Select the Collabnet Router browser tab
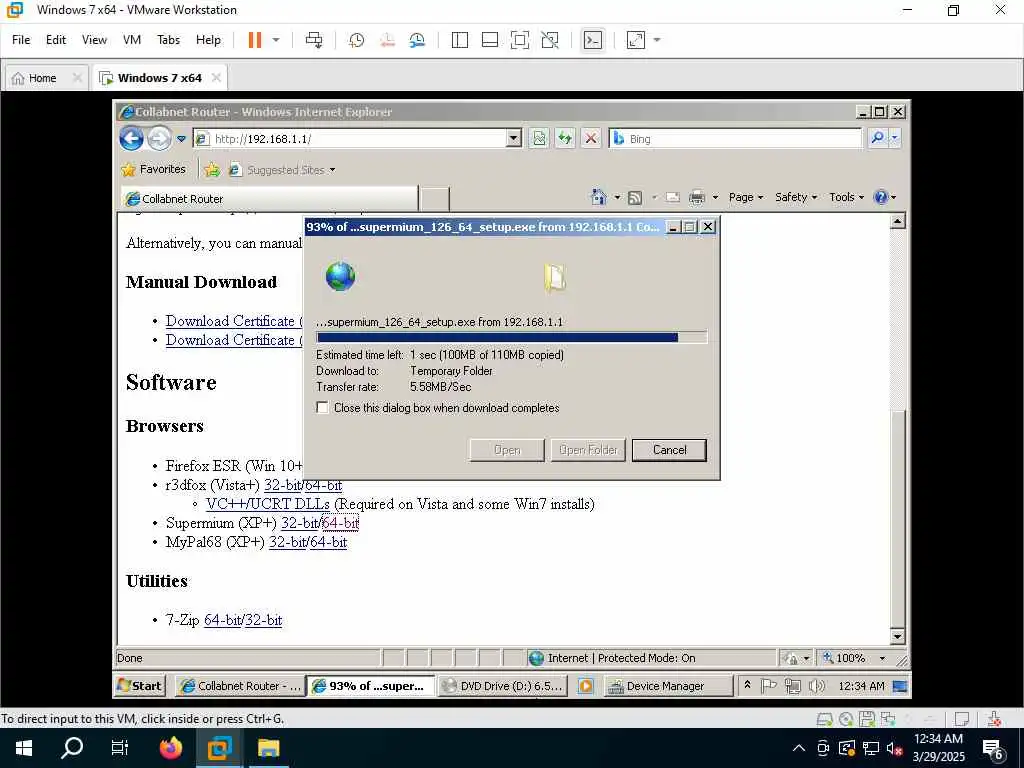This screenshot has width=1024, height=768. [269, 199]
